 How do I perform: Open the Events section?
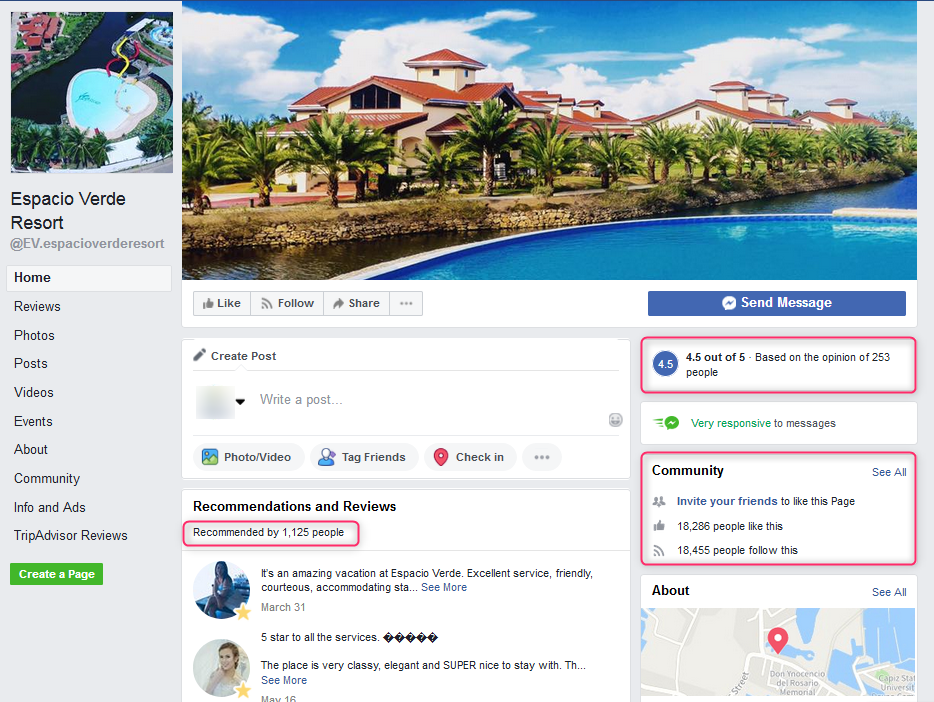33,421
